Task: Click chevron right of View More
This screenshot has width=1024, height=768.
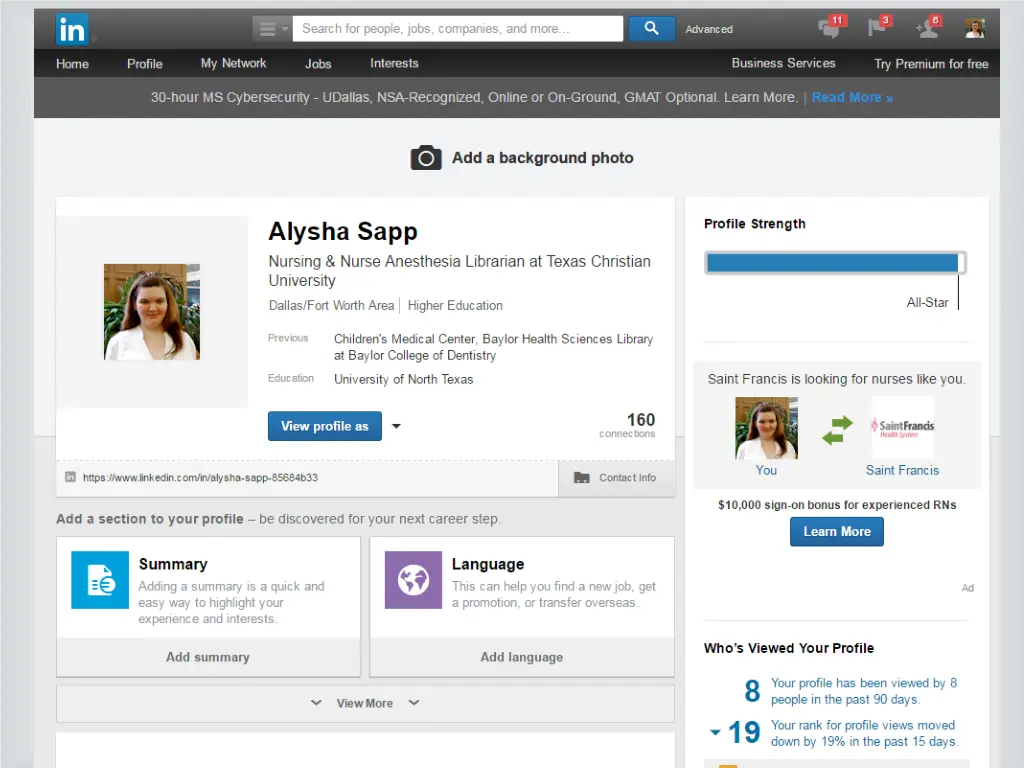Action: (414, 703)
